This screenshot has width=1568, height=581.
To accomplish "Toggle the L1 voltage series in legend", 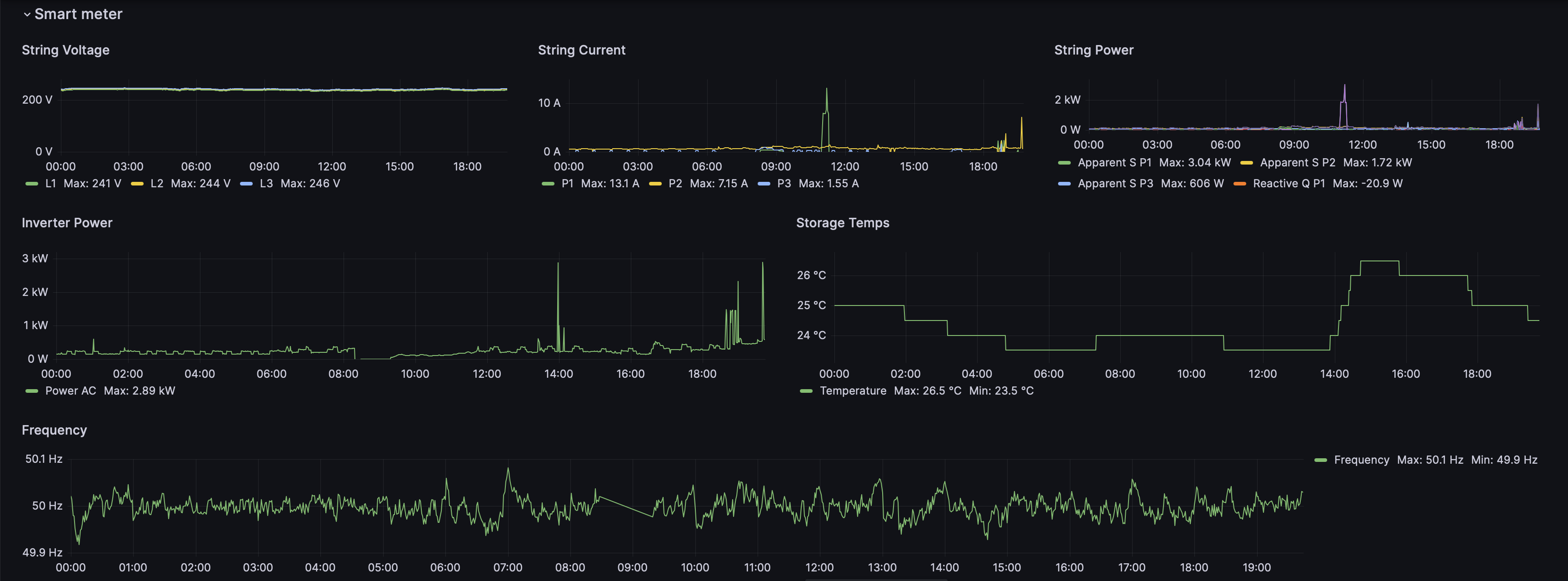I will coord(50,183).
